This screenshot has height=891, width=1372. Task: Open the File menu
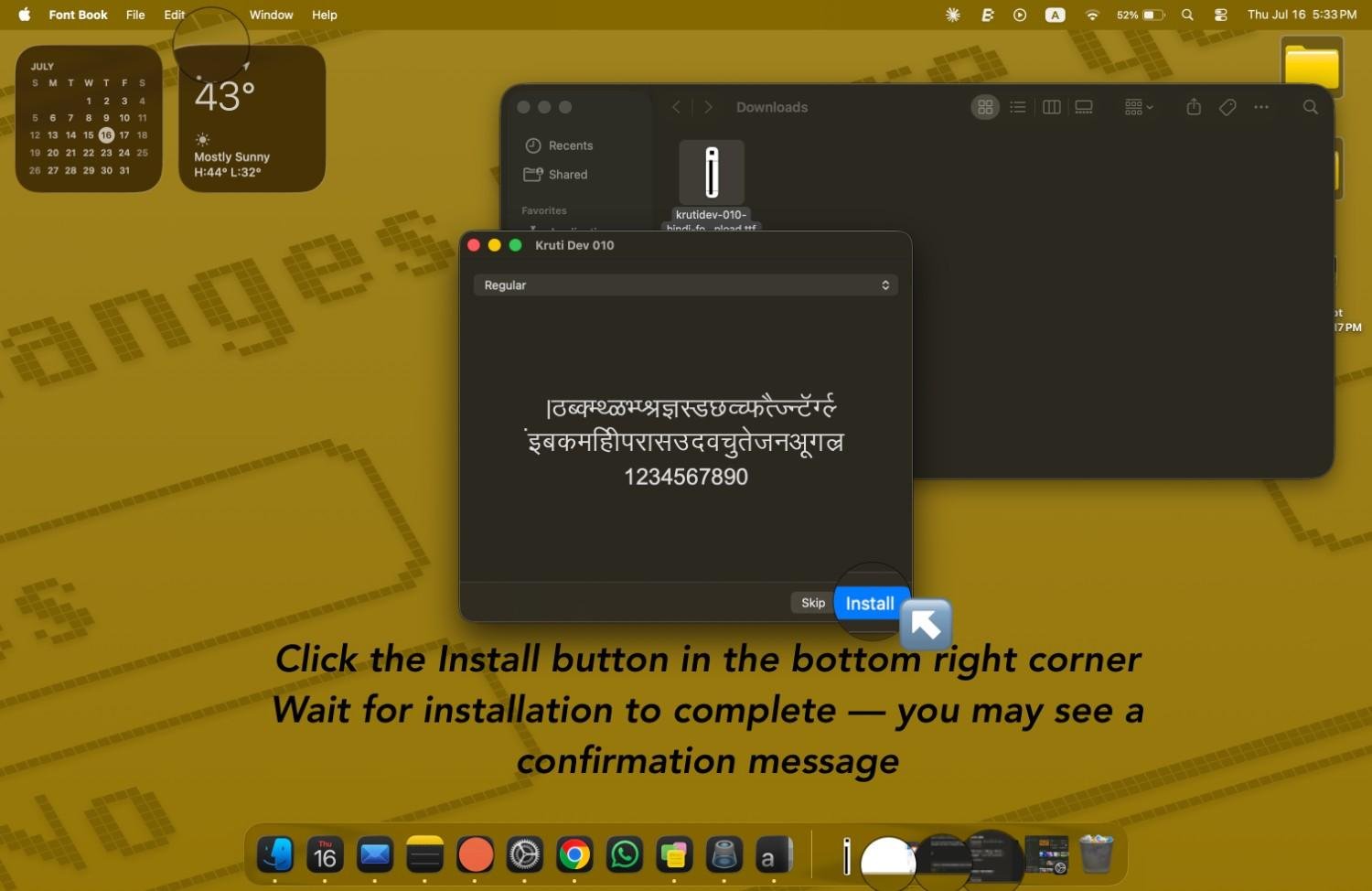135,15
